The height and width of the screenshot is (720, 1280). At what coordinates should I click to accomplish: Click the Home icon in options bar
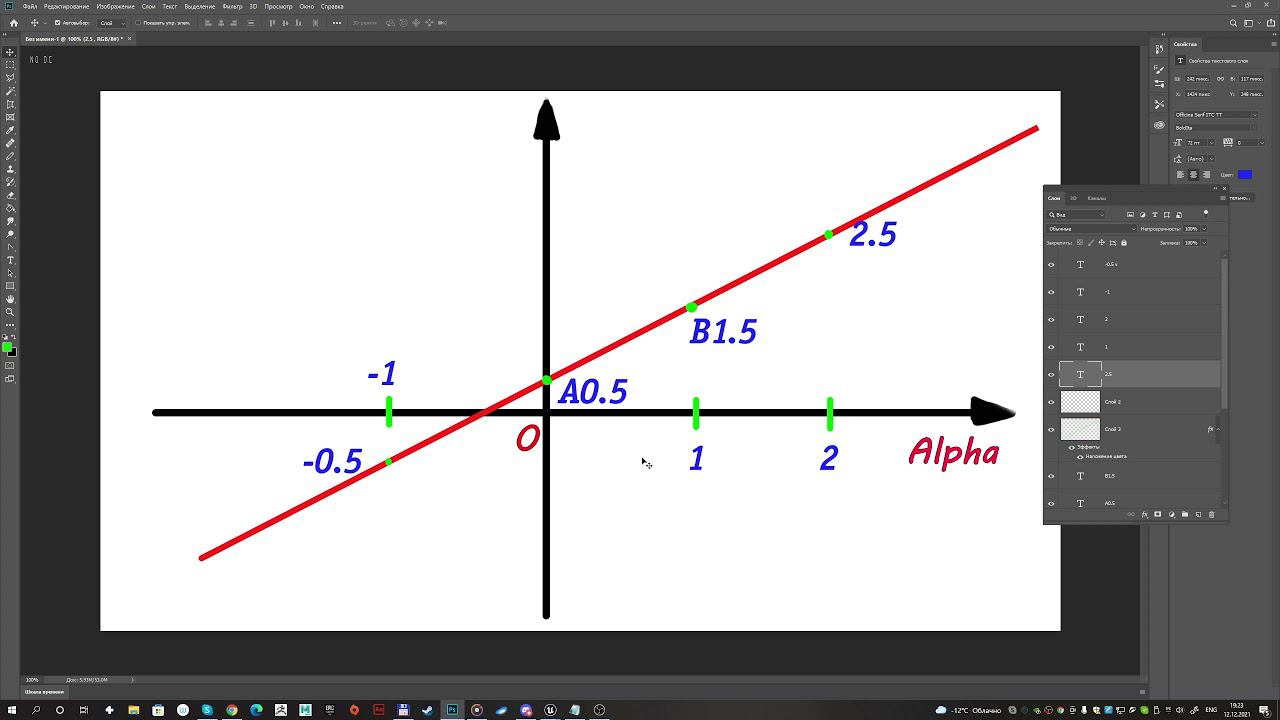pos(13,23)
